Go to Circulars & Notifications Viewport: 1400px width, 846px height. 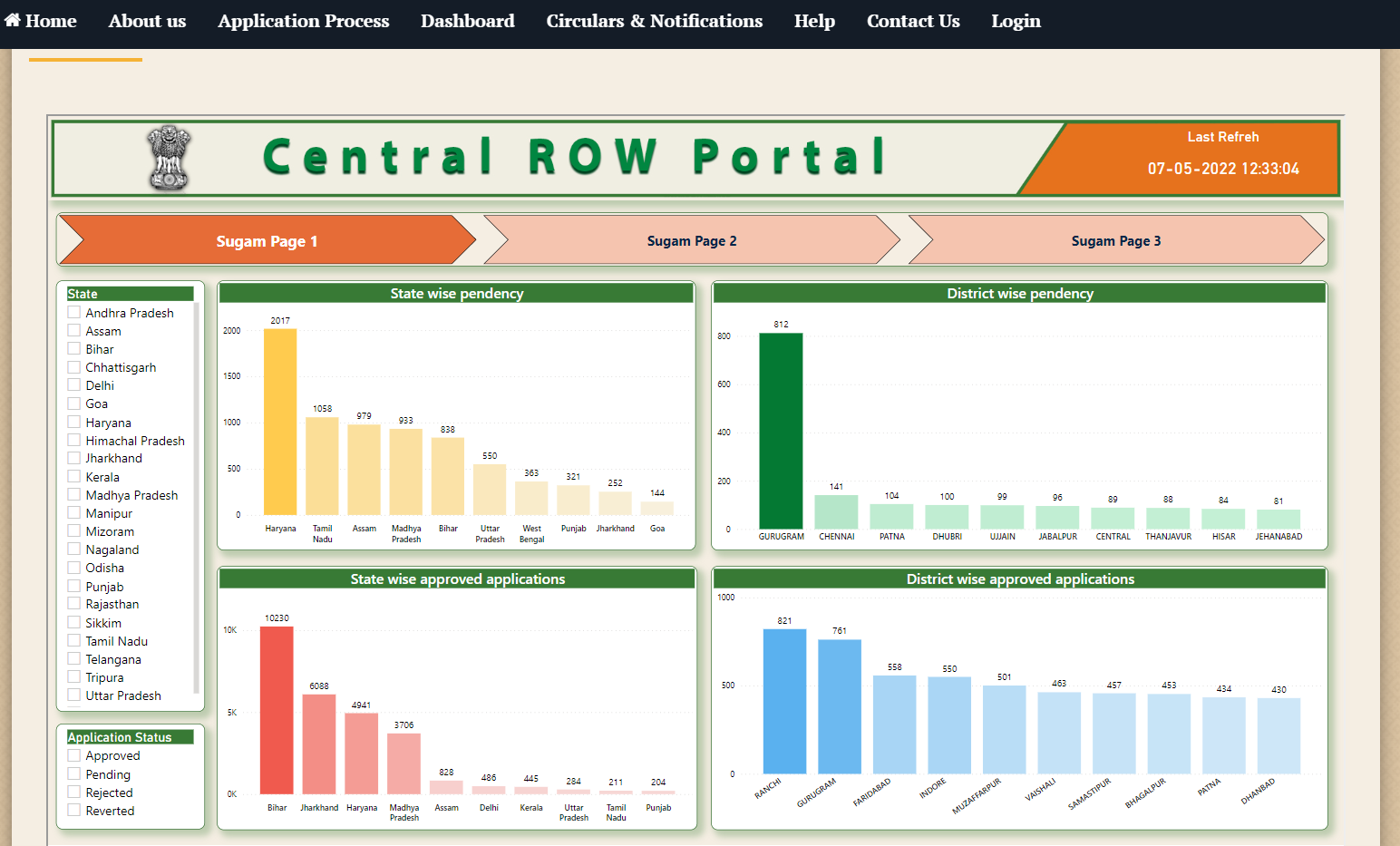654,21
